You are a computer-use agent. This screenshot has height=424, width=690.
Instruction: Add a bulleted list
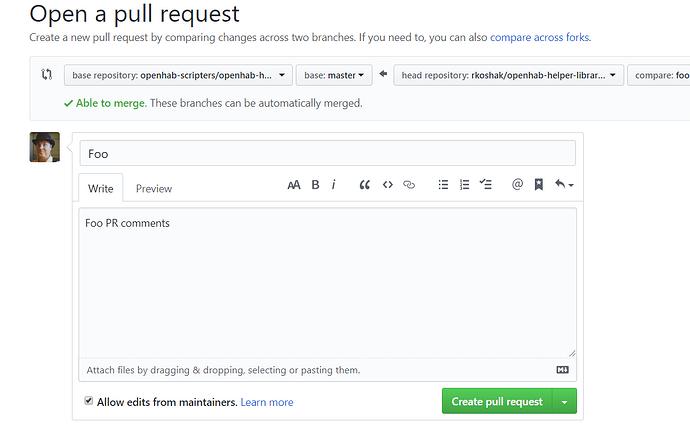click(x=443, y=185)
